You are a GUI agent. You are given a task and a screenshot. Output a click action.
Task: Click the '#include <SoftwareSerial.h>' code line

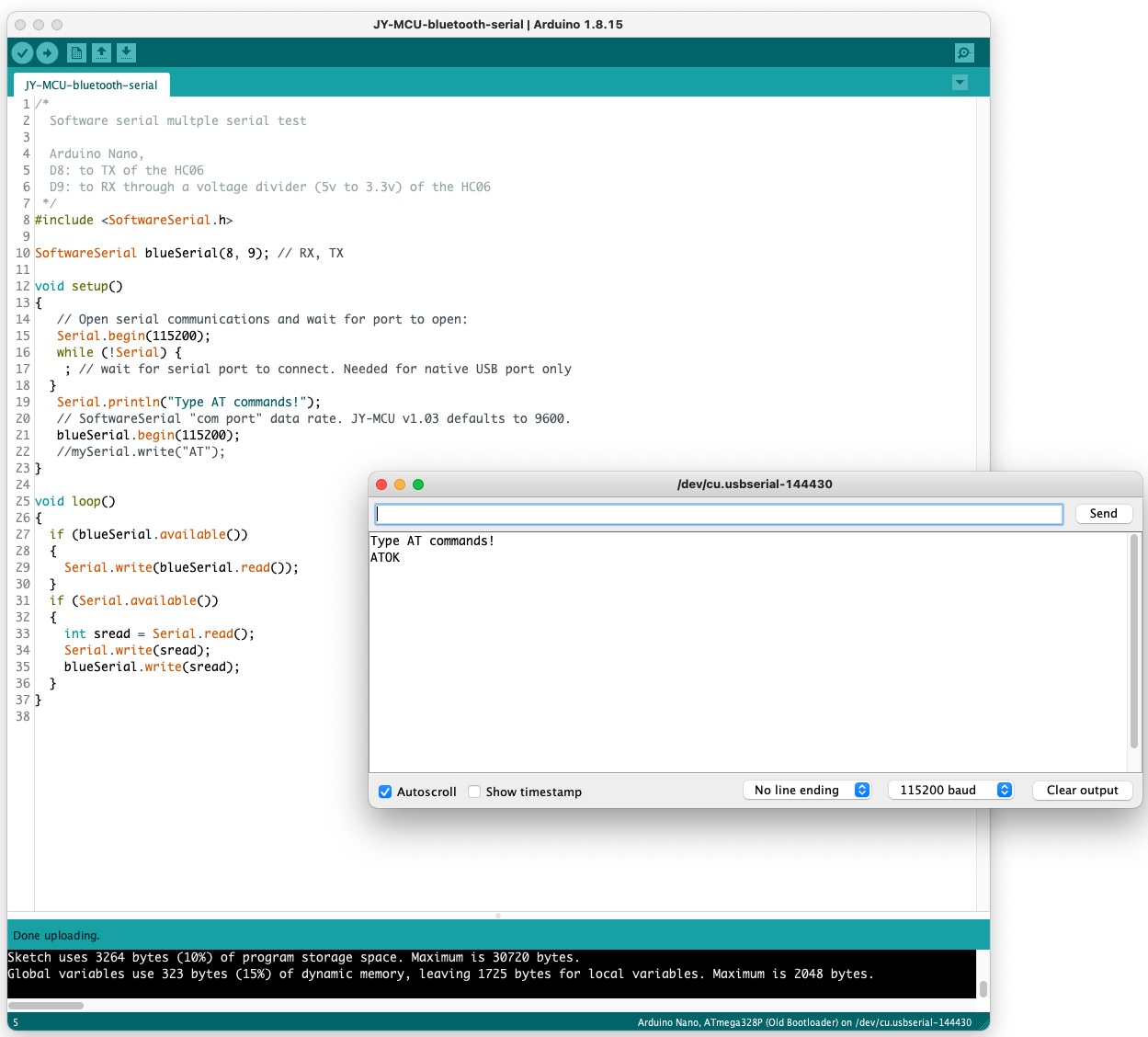tap(134, 220)
